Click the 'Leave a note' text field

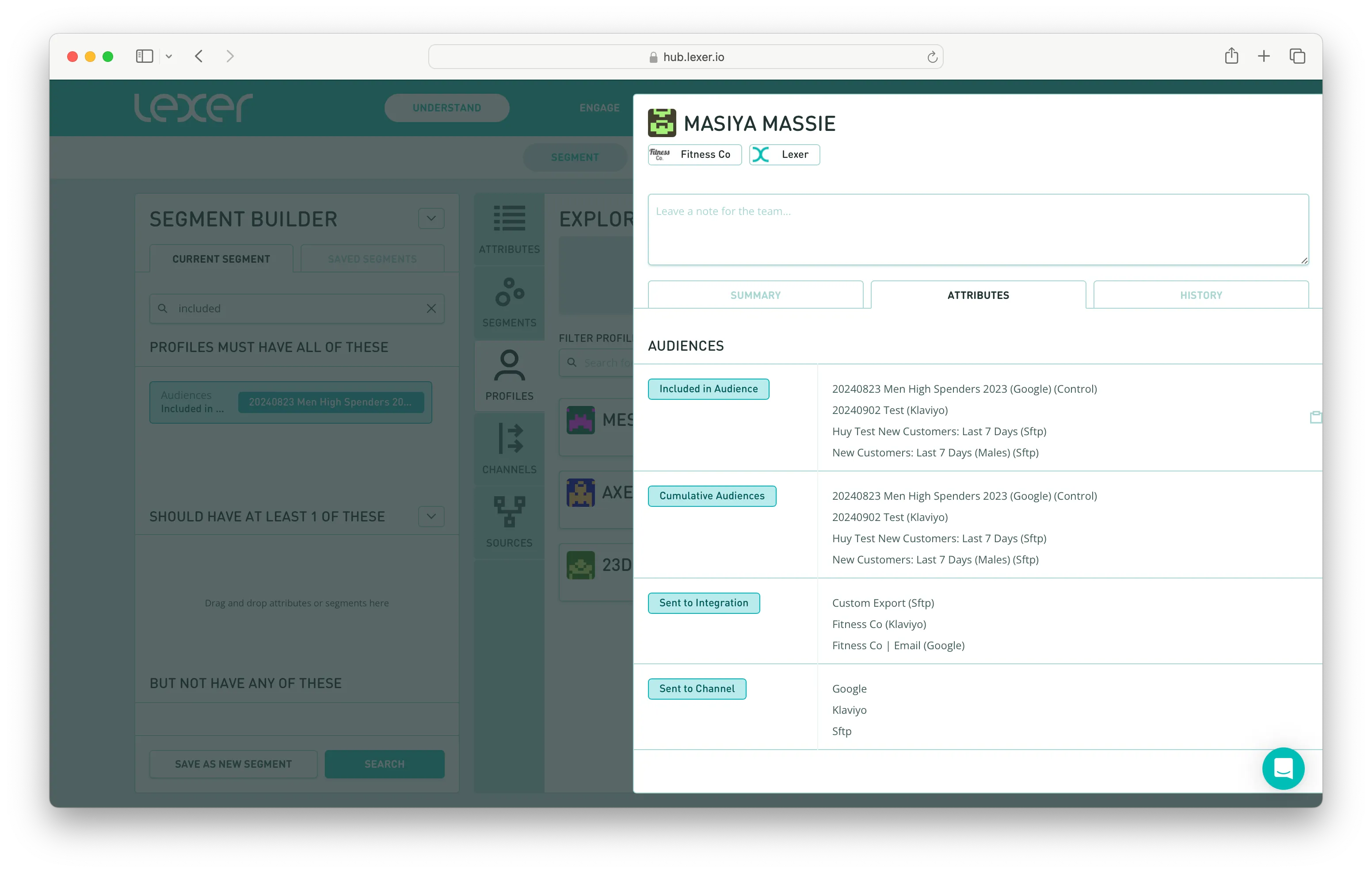(978, 229)
